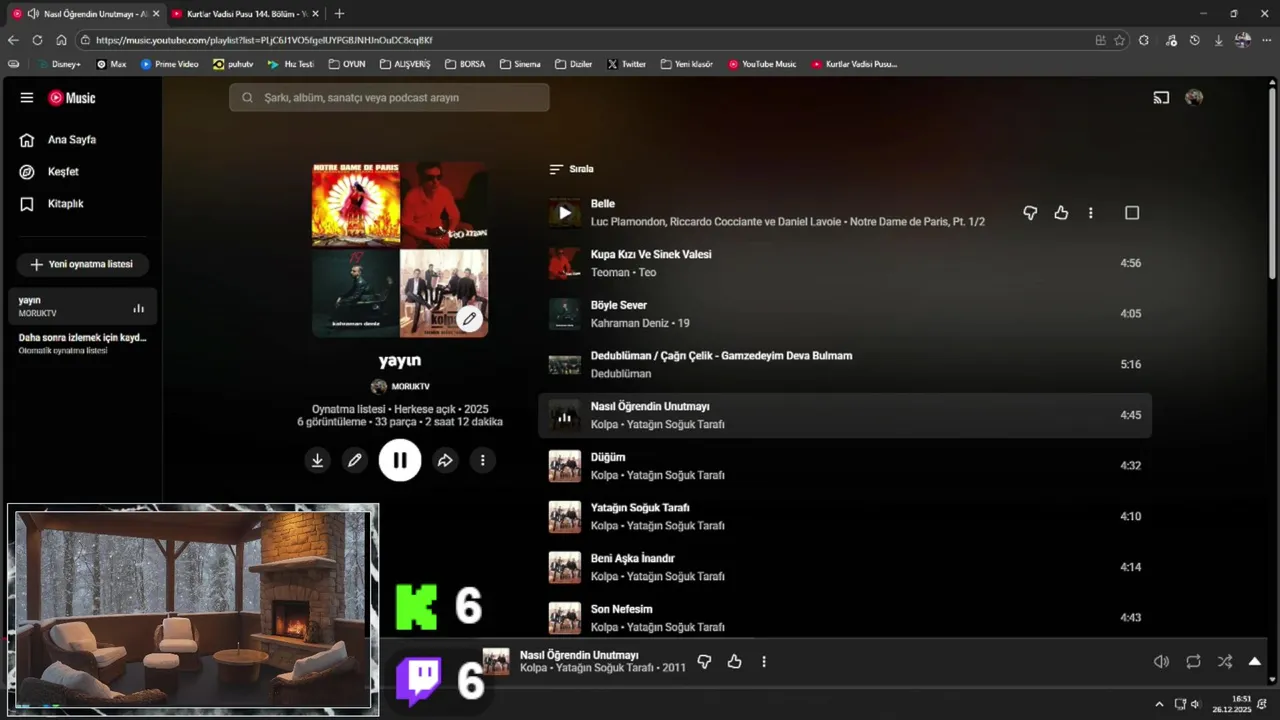1280x720 pixels.
Task: Click the address bar URL
Action: point(264,40)
